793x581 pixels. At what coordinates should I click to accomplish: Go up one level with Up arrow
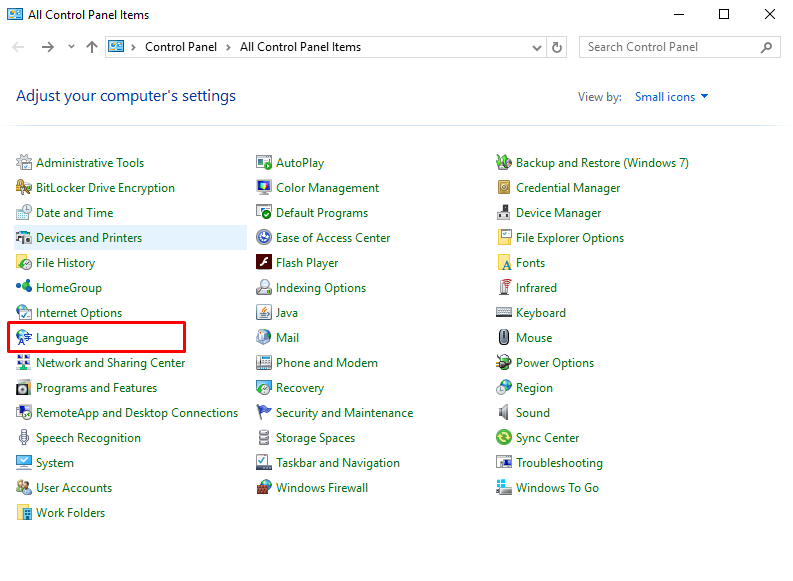point(92,47)
